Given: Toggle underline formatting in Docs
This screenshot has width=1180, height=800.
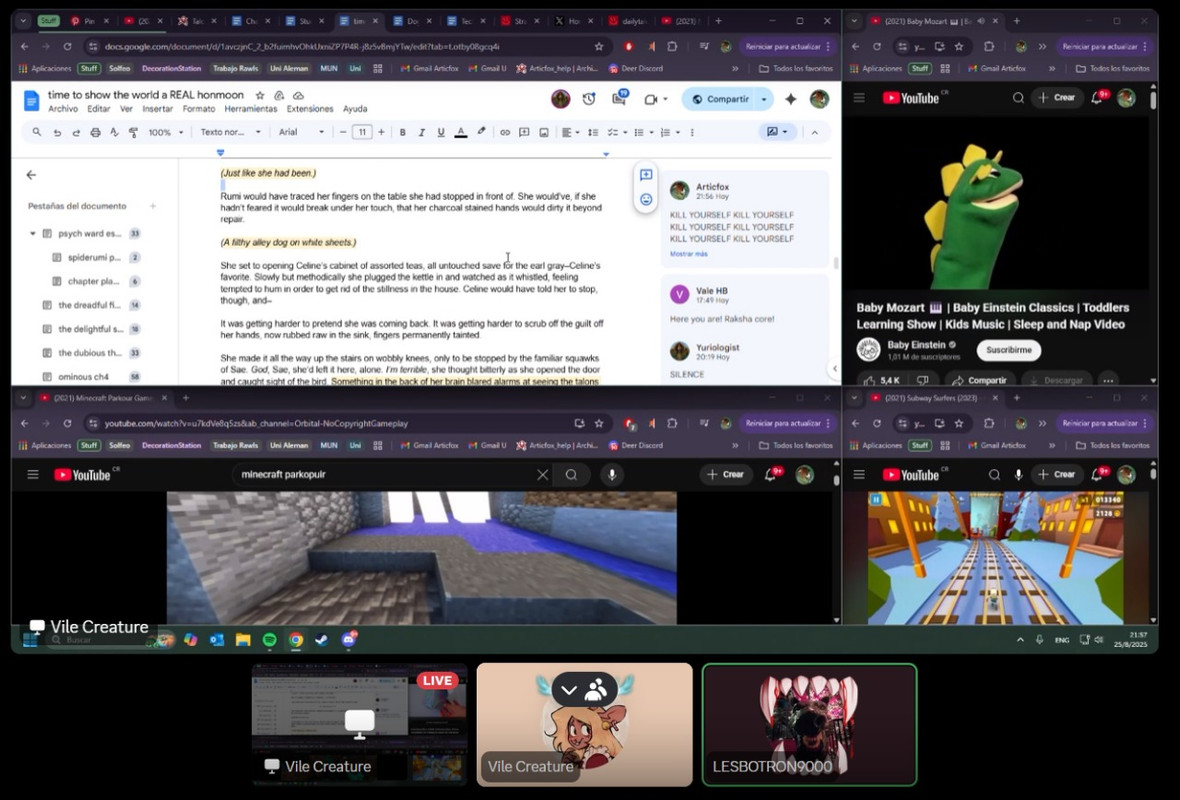Looking at the screenshot, I should [x=441, y=132].
